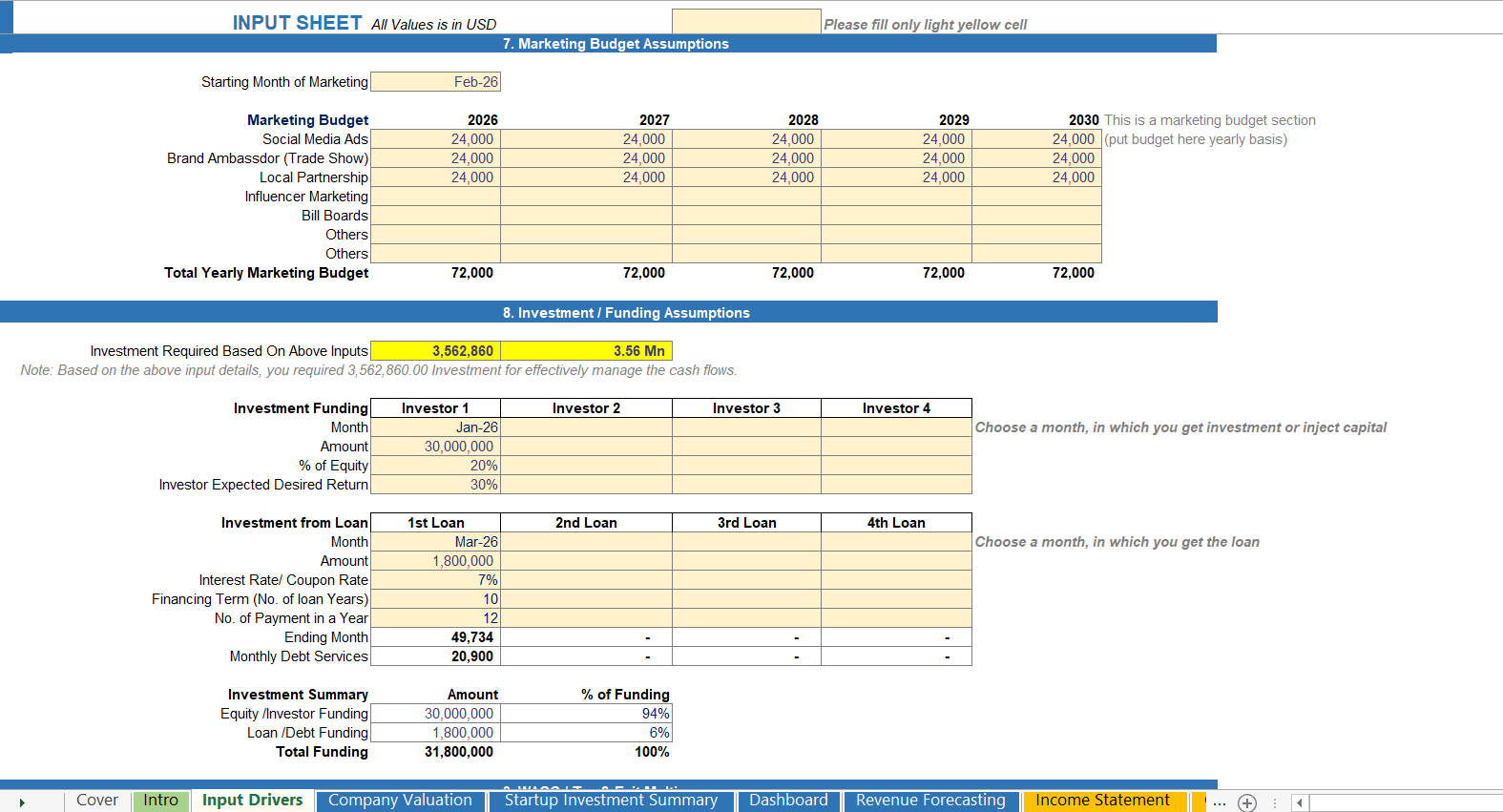Select the 1st Loan interest rate cell
Image resolution: width=1503 pixels, height=812 pixels.
tap(435, 580)
